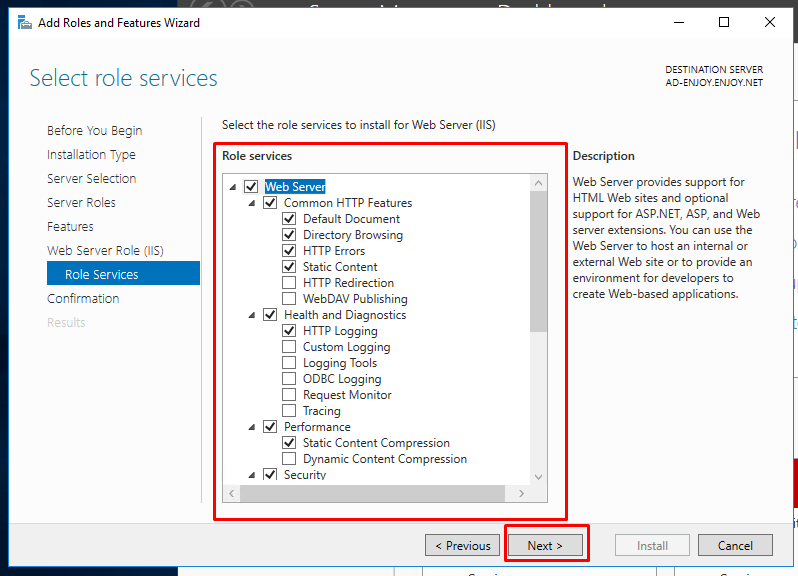The width and height of the screenshot is (798, 576).
Task: Click the vertical scrollbar down arrow
Action: [538, 477]
